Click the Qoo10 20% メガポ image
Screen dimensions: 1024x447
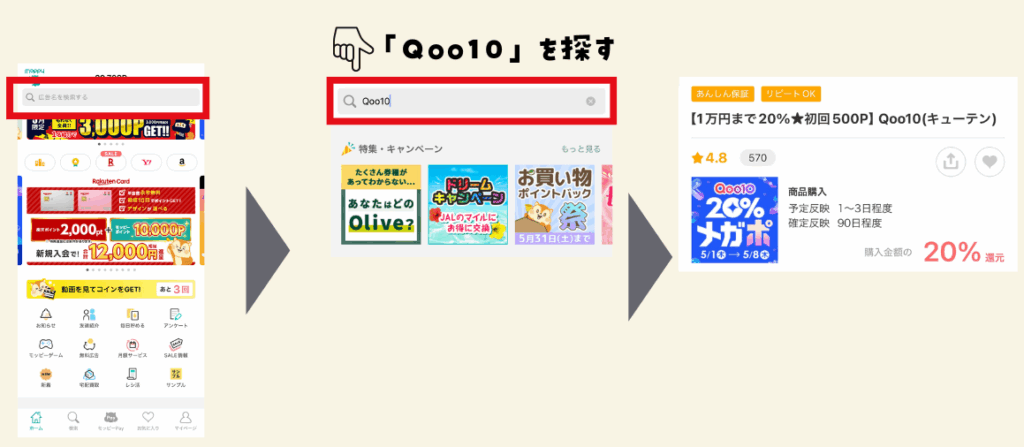[x=734, y=220]
